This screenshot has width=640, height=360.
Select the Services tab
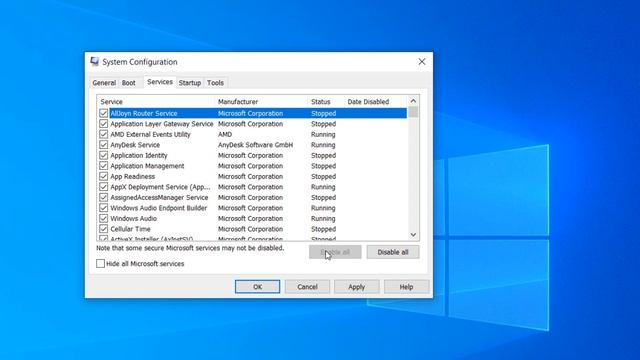point(160,82)
